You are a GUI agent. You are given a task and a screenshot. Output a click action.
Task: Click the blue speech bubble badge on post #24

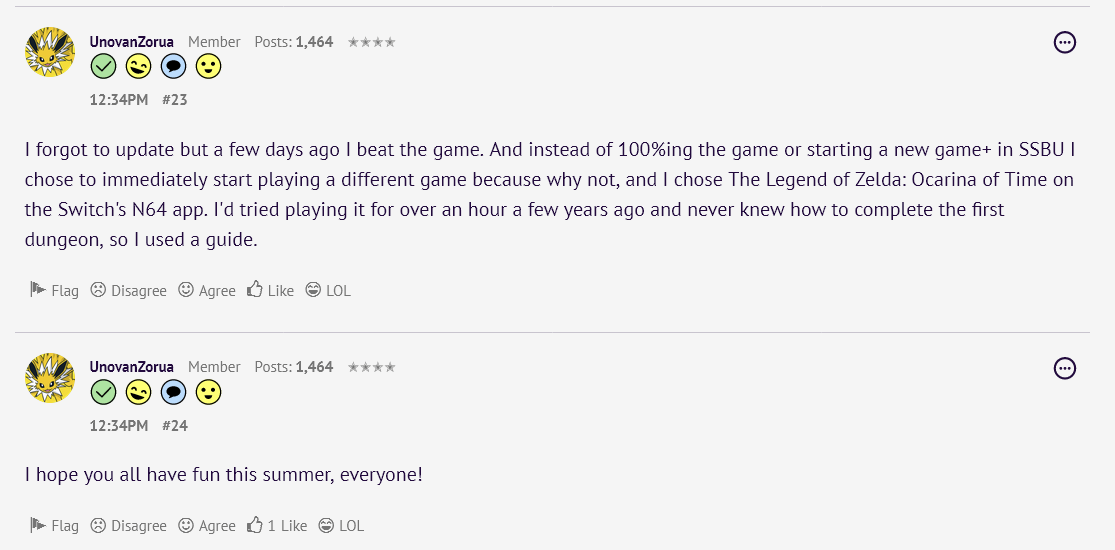[x=173, y=393]
